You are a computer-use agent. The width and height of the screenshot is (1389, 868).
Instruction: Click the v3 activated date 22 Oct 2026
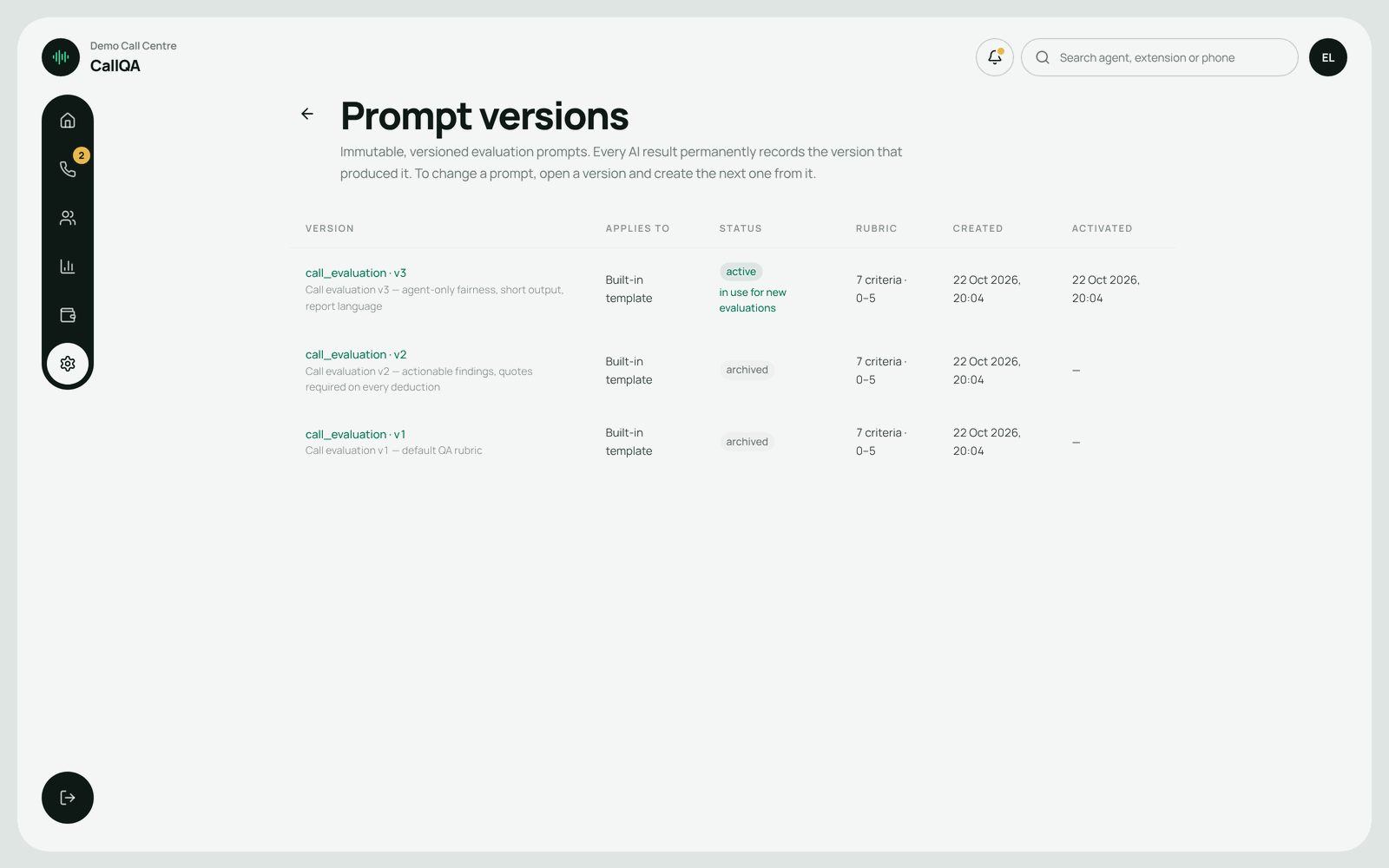click(1106, 289)
